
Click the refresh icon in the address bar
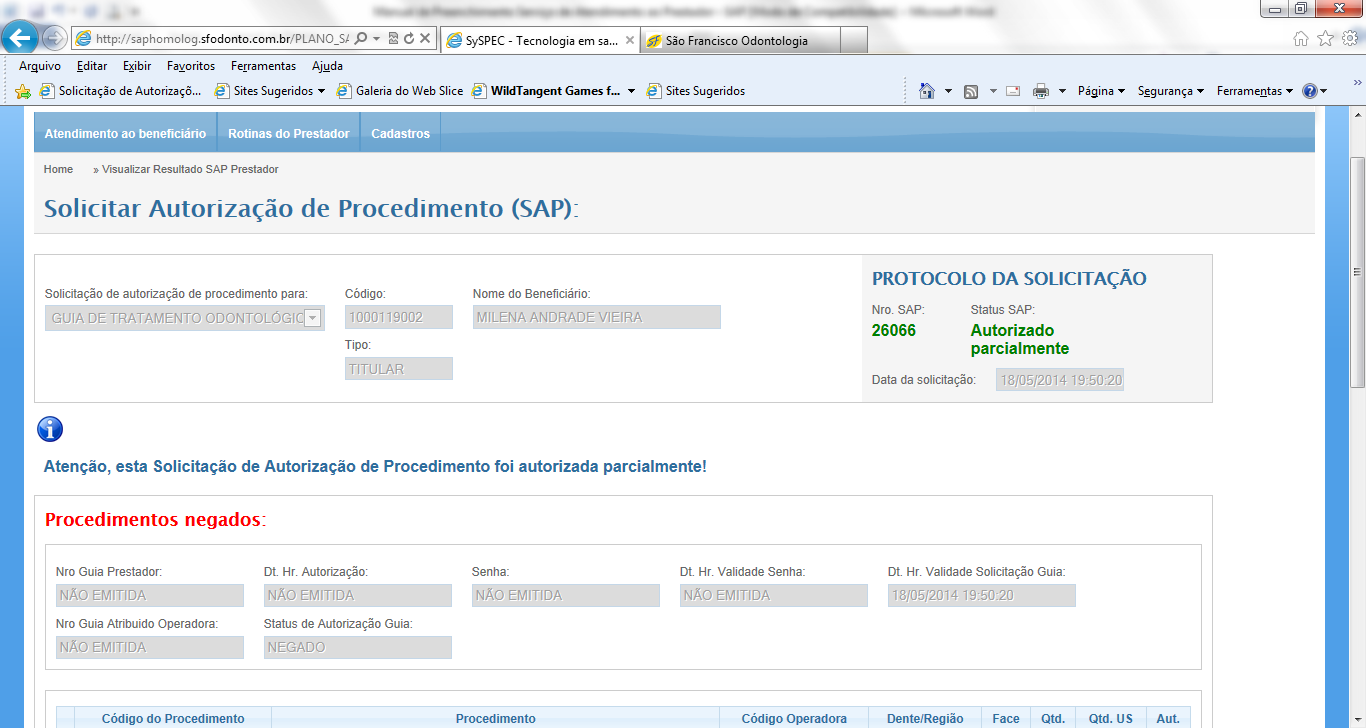[x=408, y=39]
